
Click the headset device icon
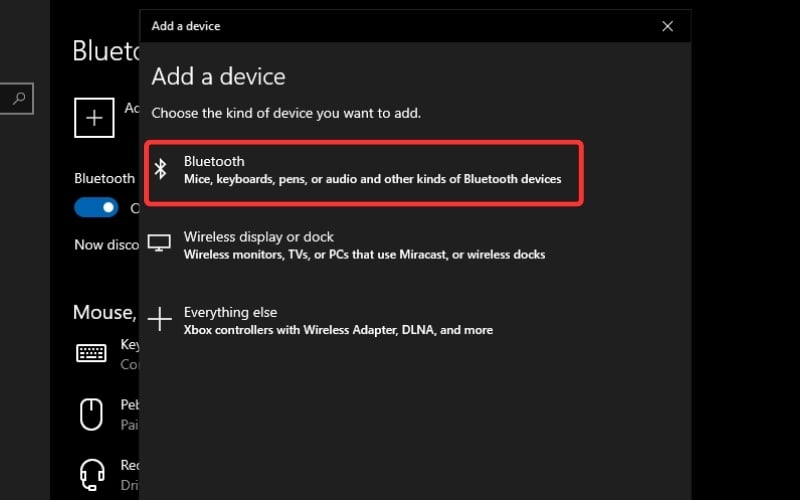coord(91,471)
